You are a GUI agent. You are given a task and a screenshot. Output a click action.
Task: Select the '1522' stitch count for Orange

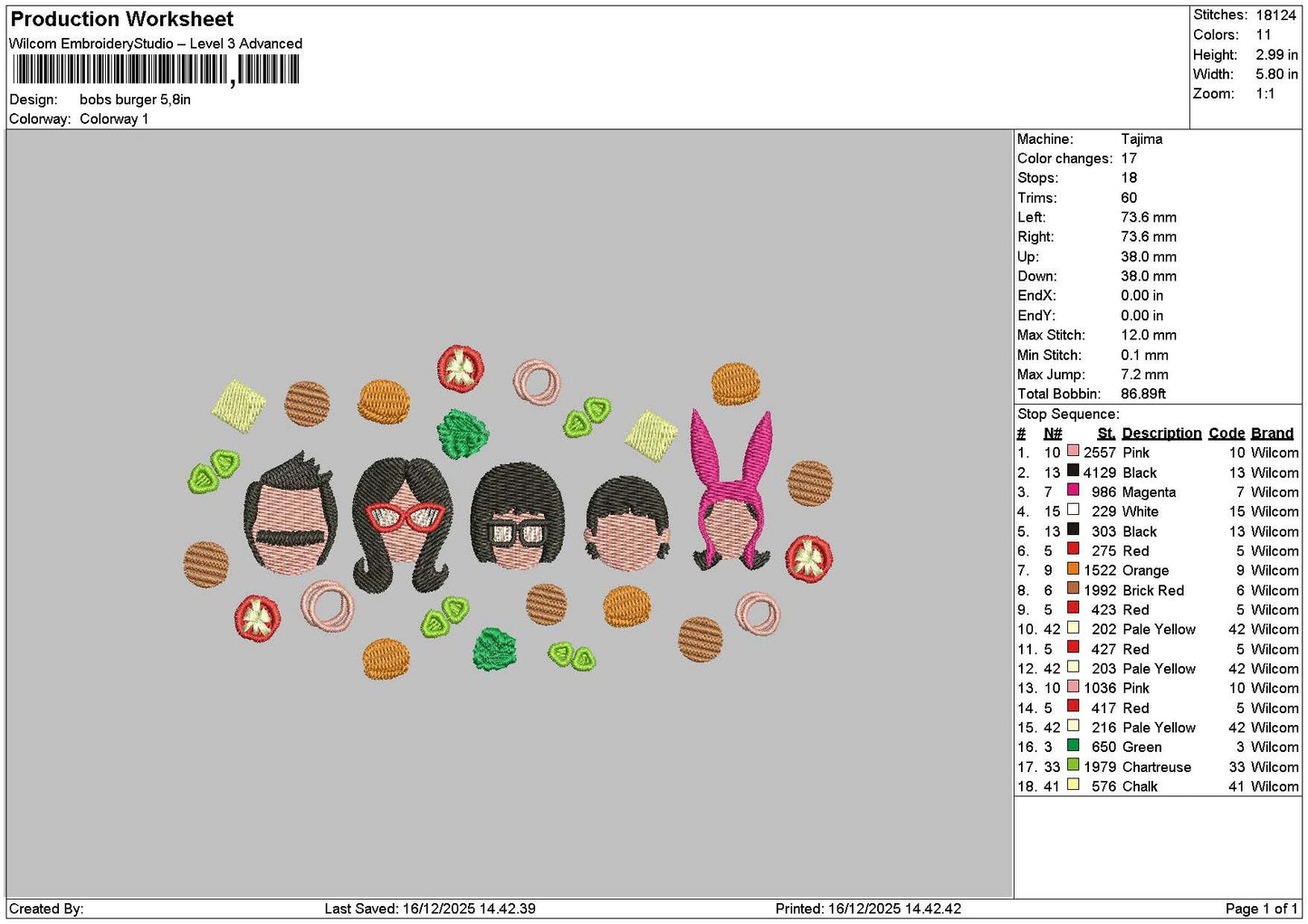[x=1100, y=570]
